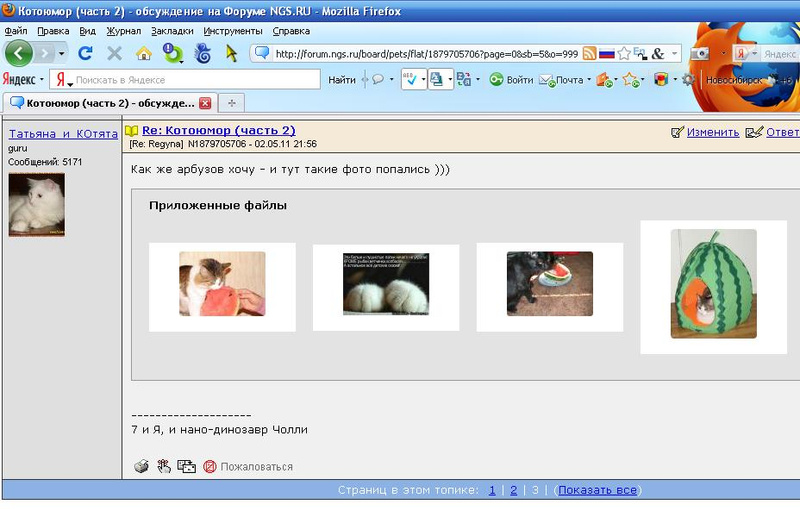Close the Котоюмор tab
Screen dimensions: 800x509
206,103
